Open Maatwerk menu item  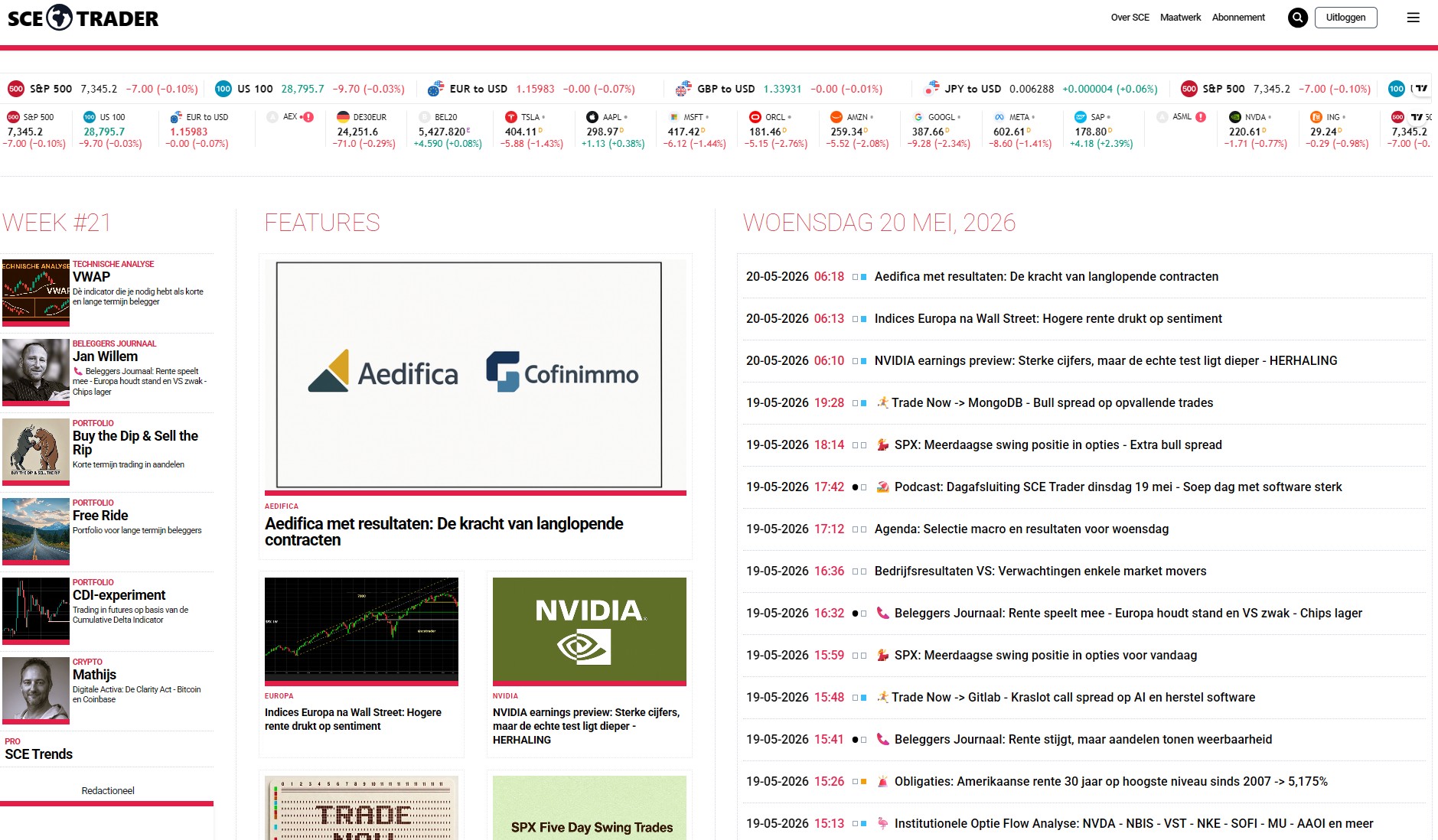[1180, 18]
